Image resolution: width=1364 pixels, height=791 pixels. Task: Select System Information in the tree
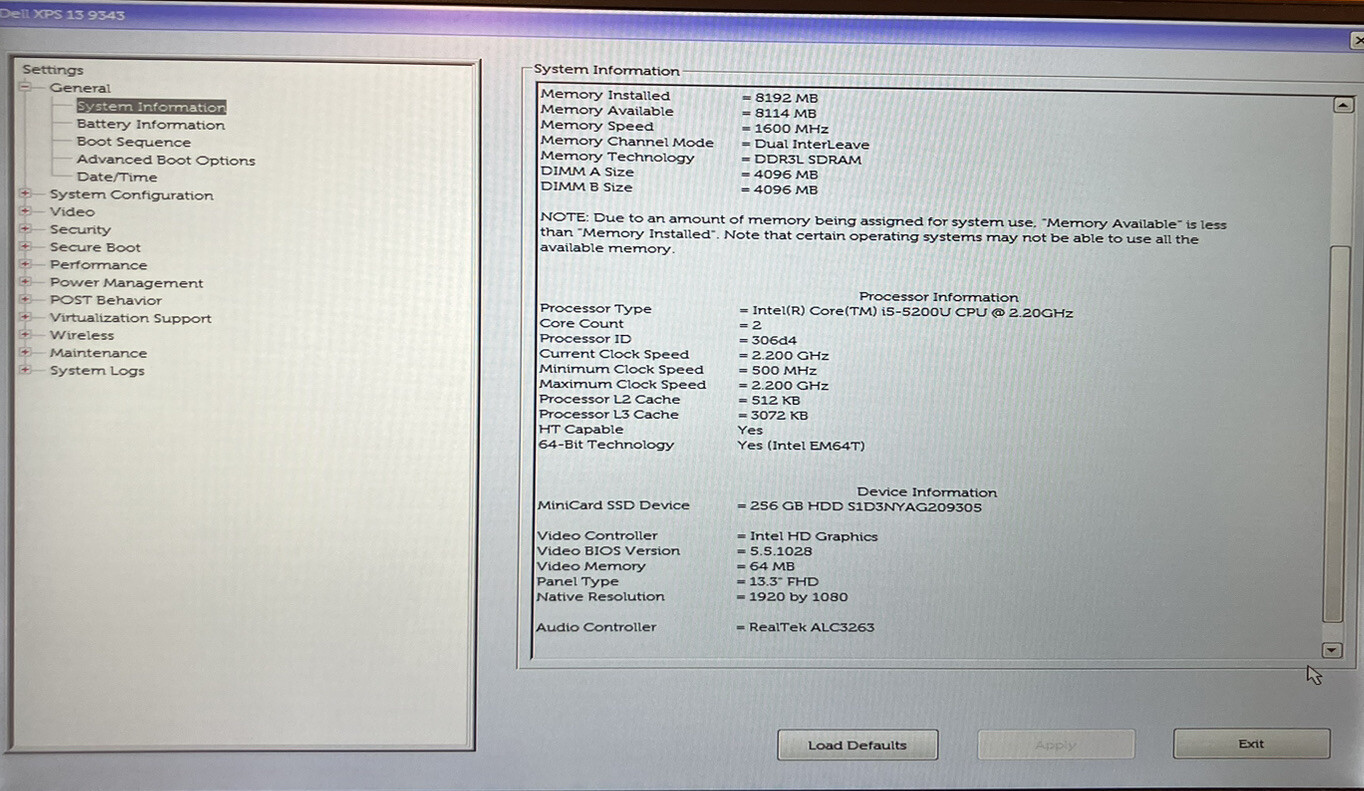[x=151, y=107]
